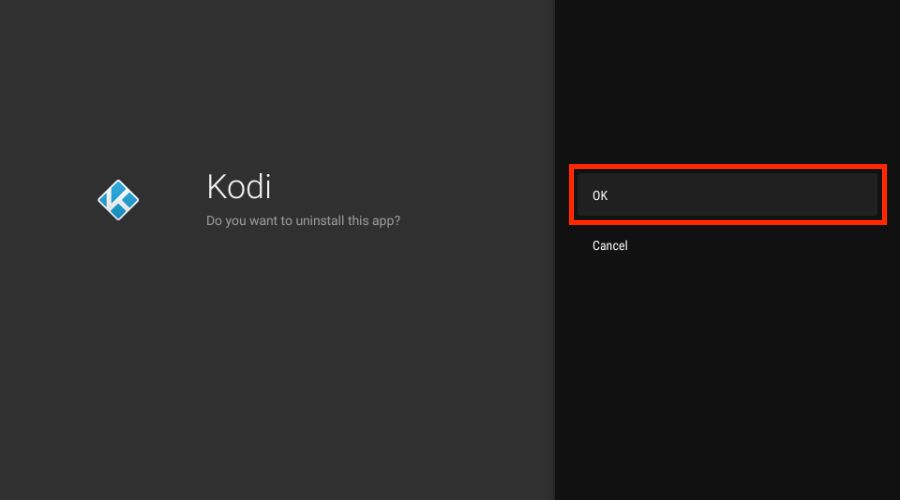Confirm uninstall with the OK button
Screen dimensions: 900x500
point(727,195)
